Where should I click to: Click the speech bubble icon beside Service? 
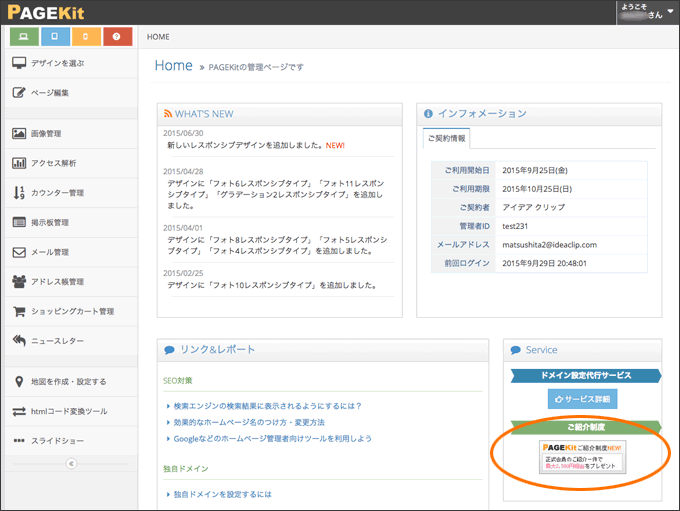(516, 350)
